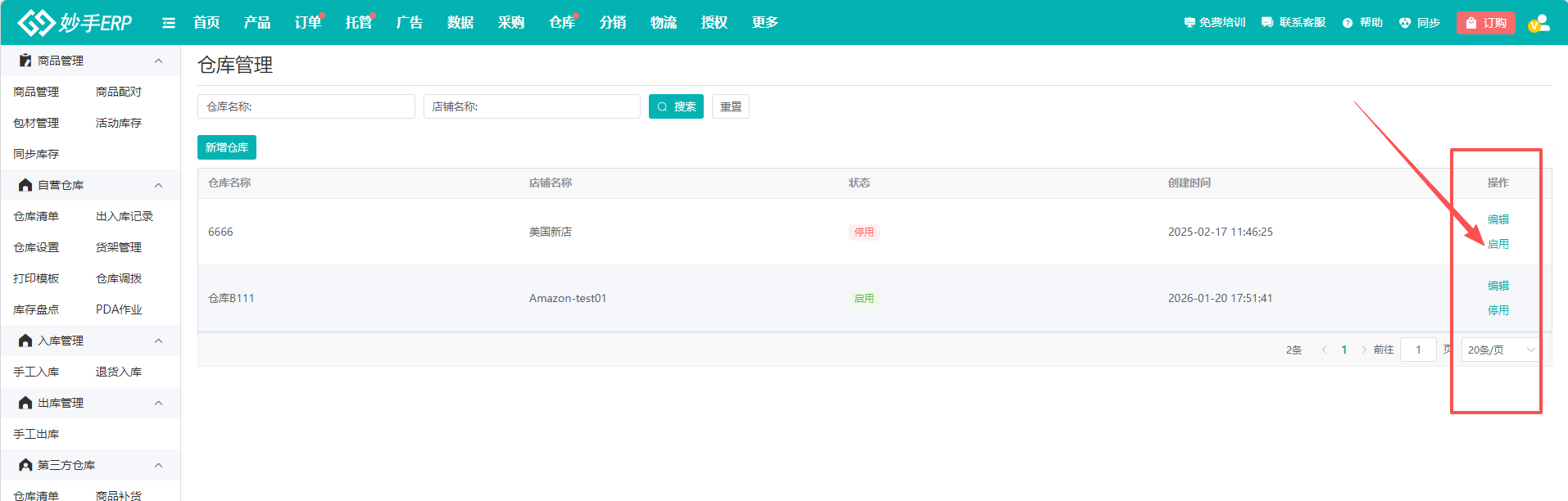Open the user avatar profile icon
This screenshot has height=501, width=1568.
pyautogui.click(x=1539, y=23)
